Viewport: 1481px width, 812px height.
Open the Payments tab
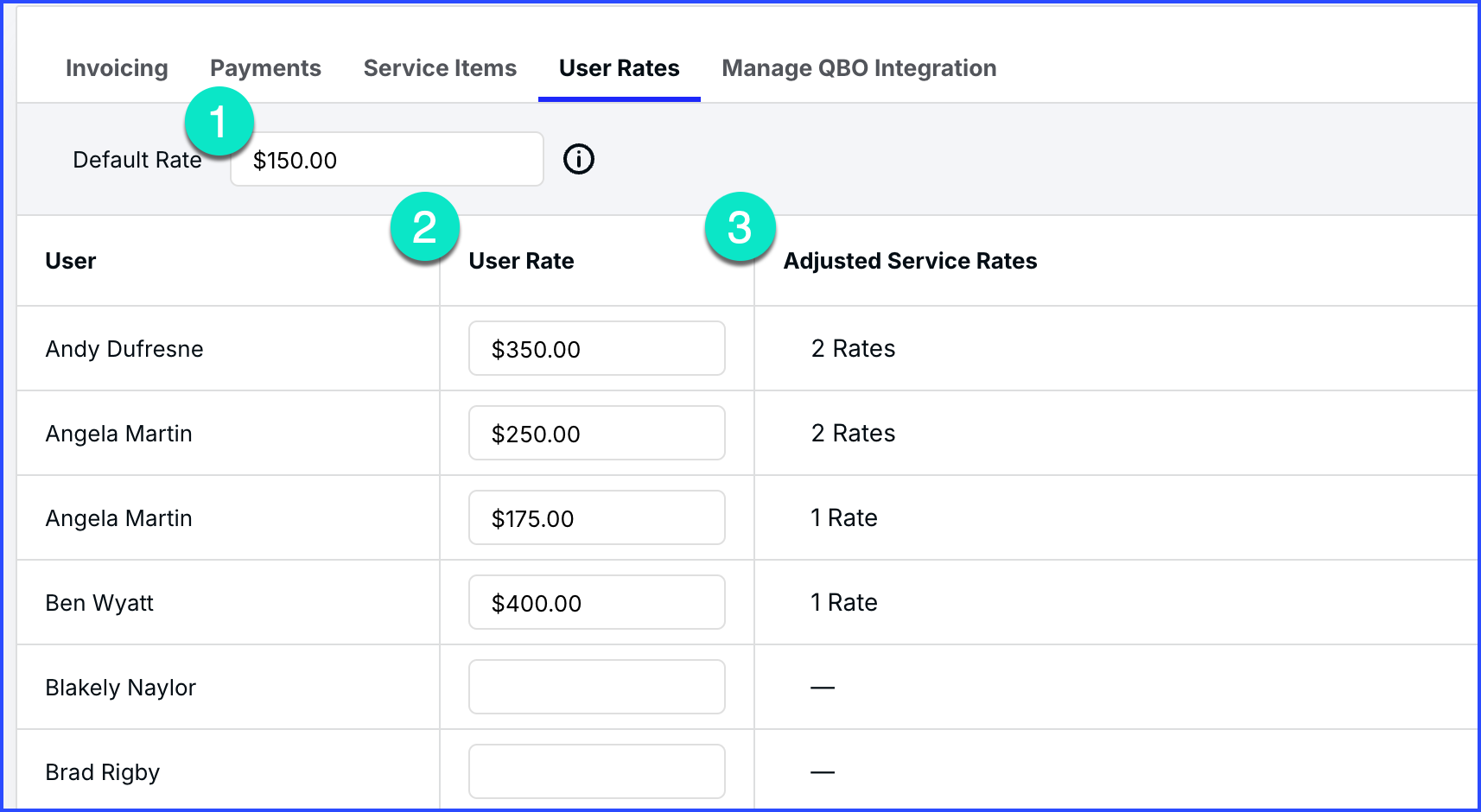pyautogui.click(x=265, y=68)
